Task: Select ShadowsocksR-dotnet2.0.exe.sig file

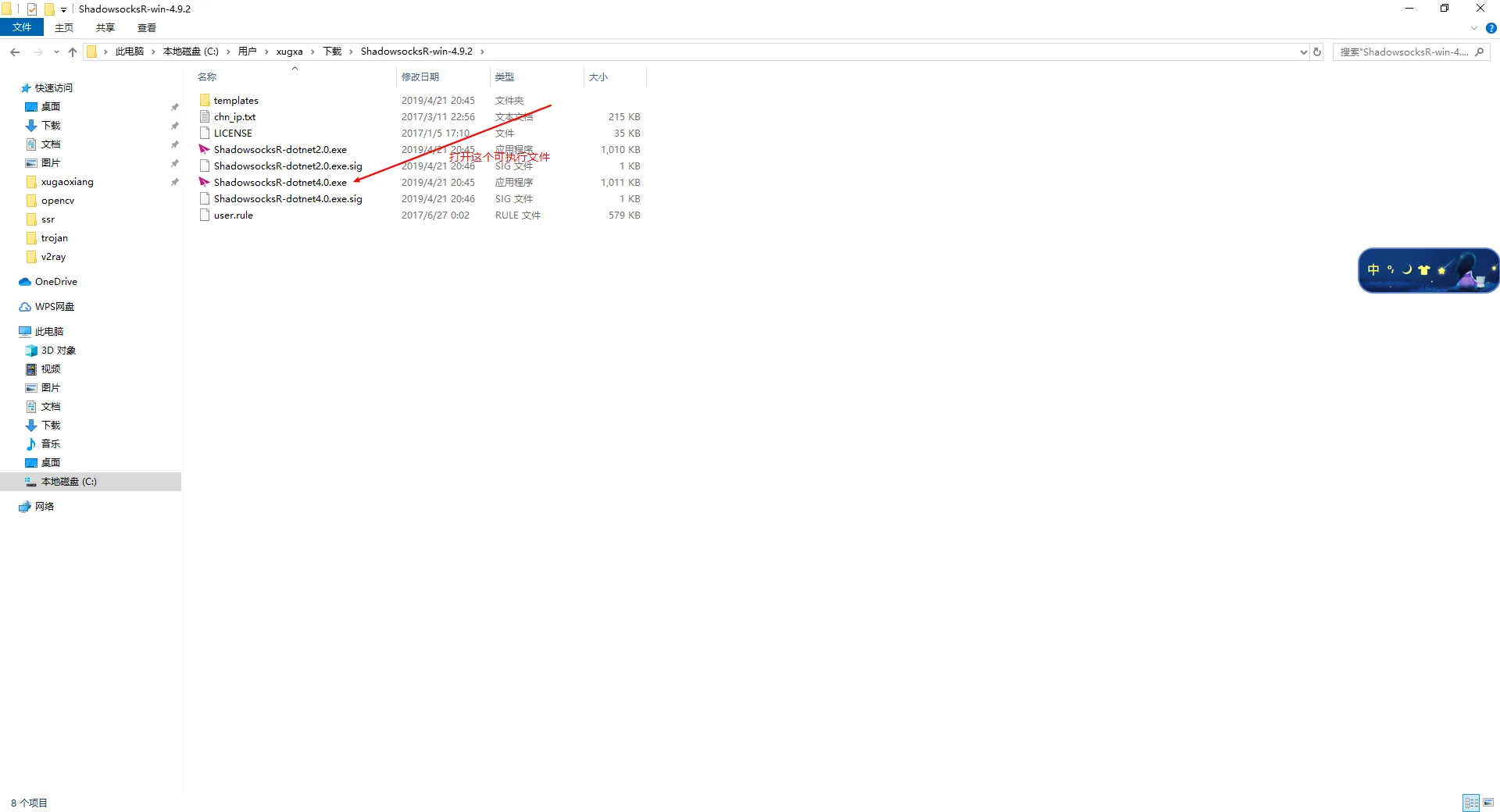Action: tap(288, 166)
